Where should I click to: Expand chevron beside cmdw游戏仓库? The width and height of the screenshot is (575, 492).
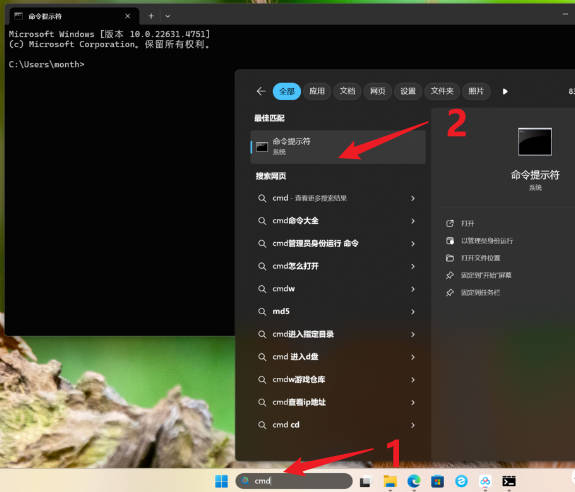pos(413,380)
